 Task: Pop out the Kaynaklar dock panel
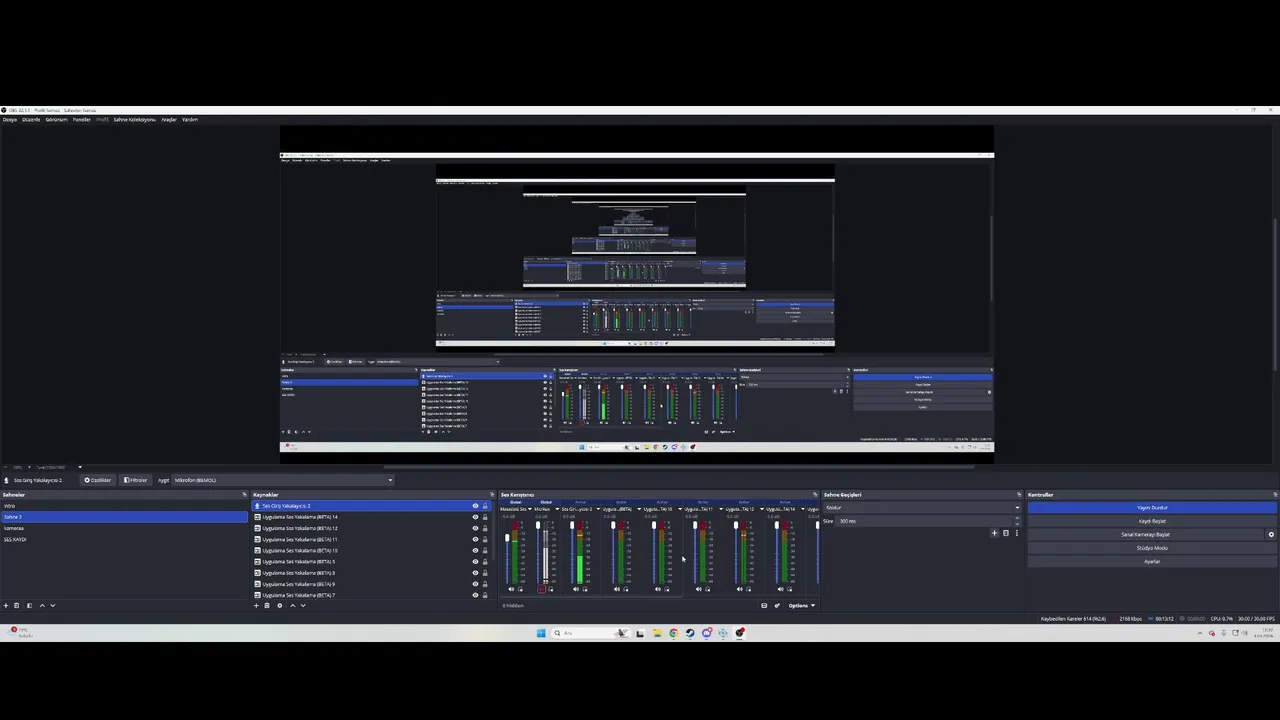(x=491, y=495)
